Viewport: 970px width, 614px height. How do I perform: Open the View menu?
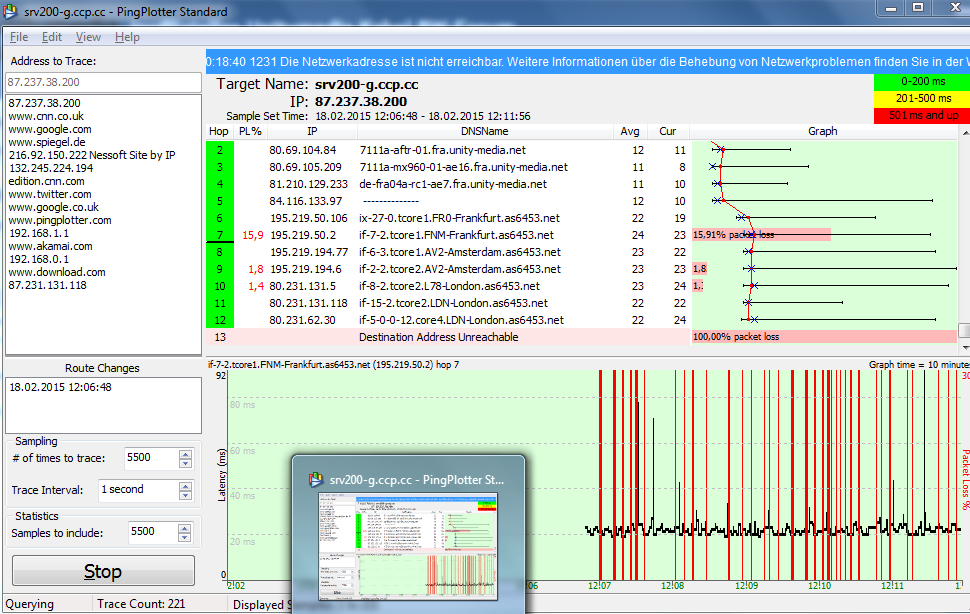pos(88,37)
